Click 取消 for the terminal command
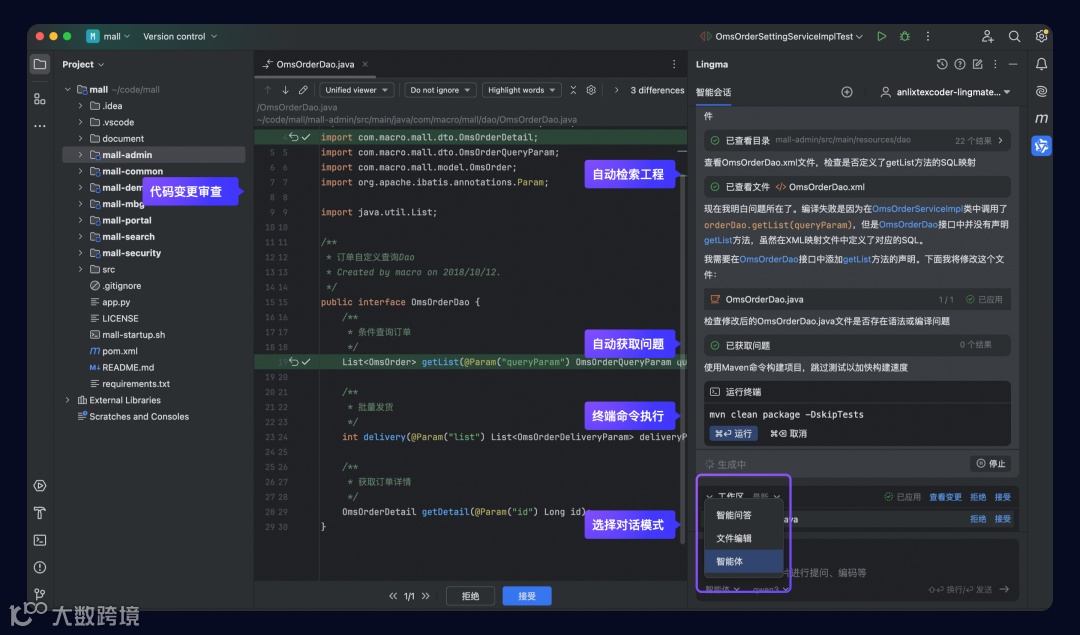Screen dimensions: 1080x635 click(x=789, y=433)
